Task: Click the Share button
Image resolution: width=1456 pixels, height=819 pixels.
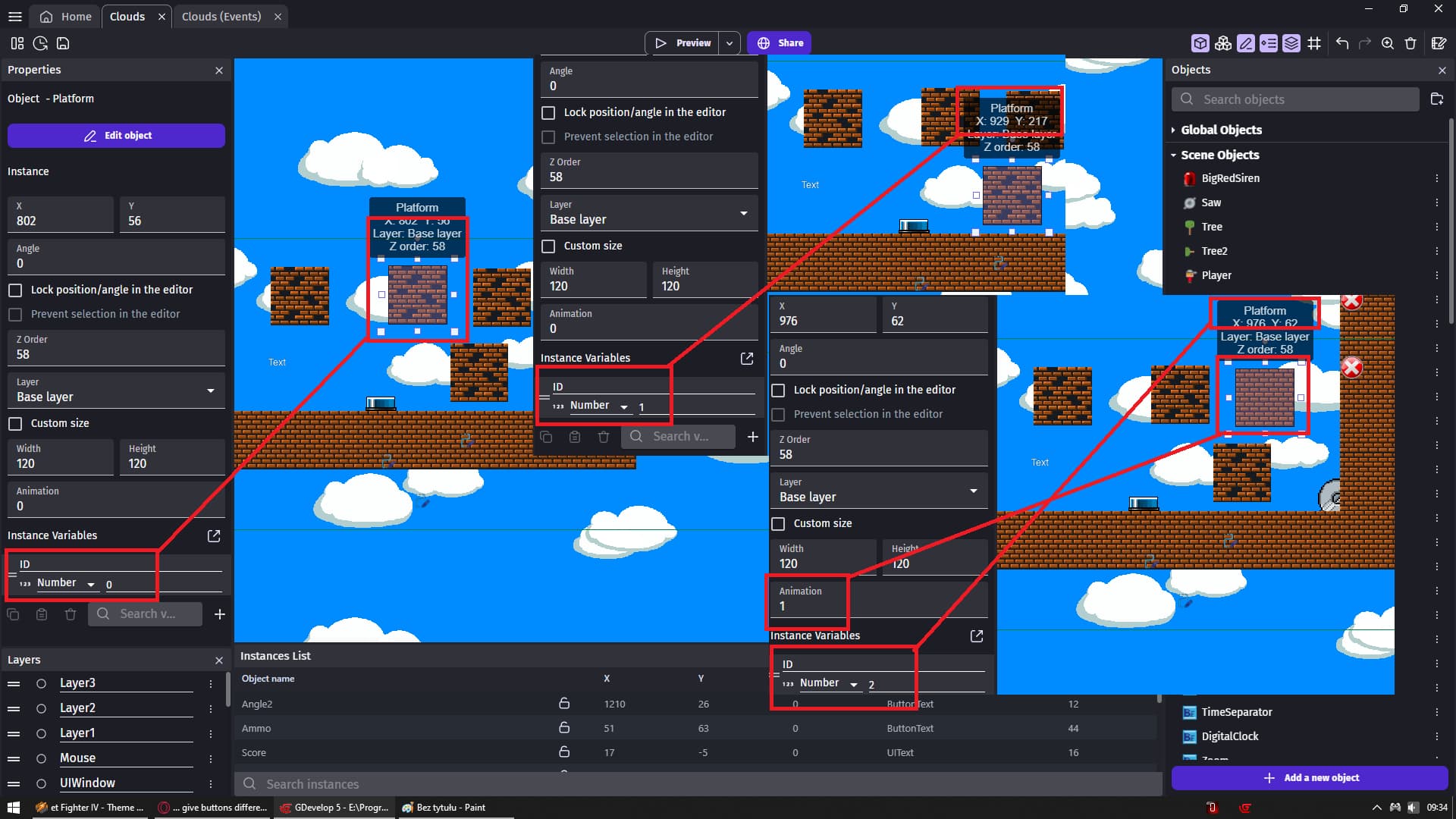Action: [x=779, y=43]
